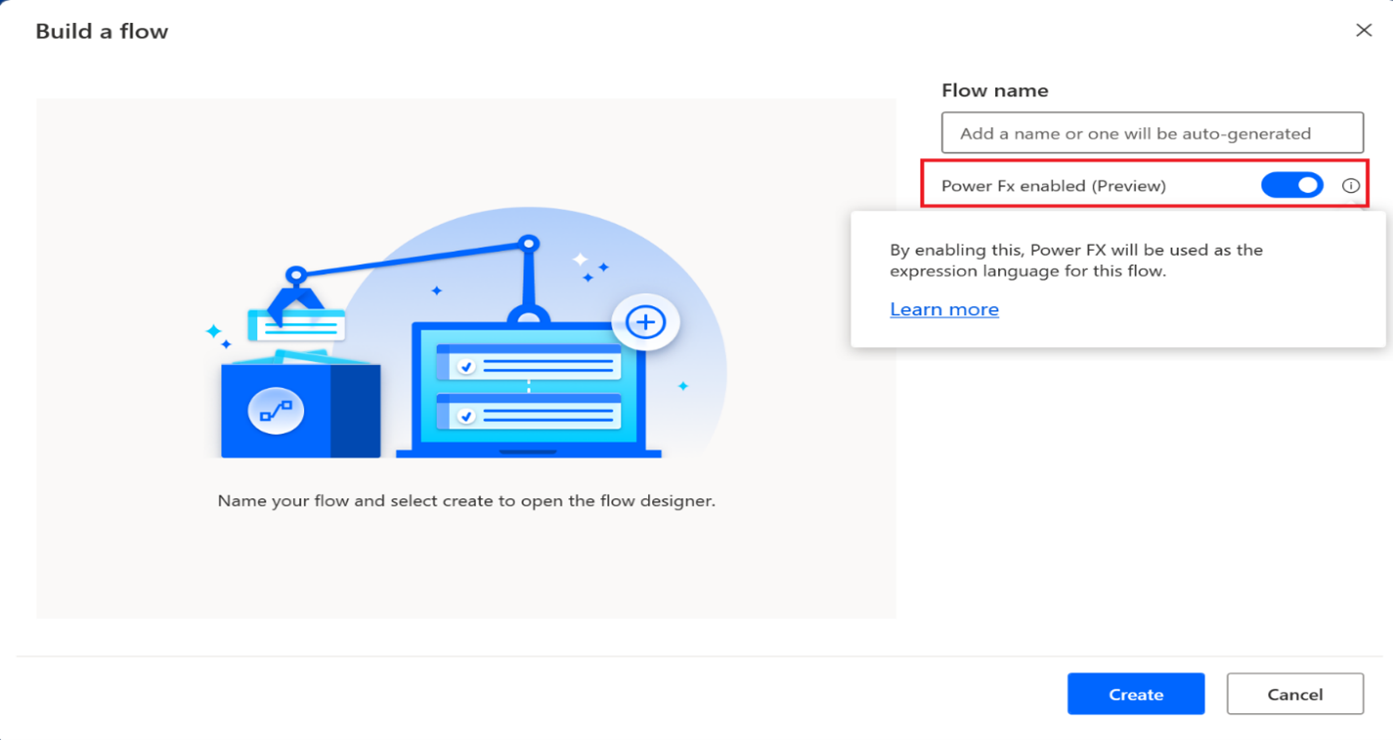Click the plus icon in the illustration

[x=646, y=322]
